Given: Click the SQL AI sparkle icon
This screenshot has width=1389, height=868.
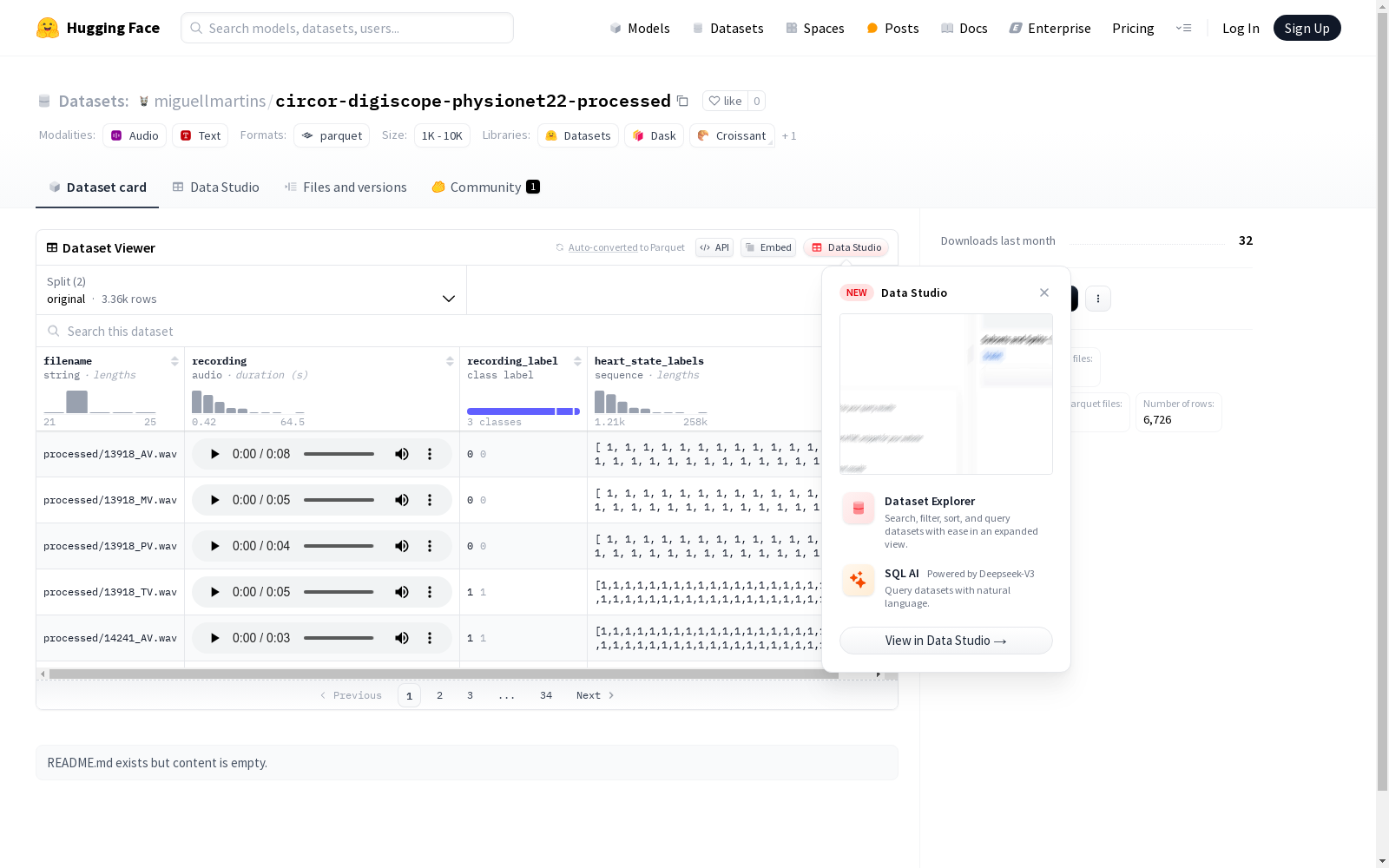Looking at the screenshot, I should click(x=859, y=580).
